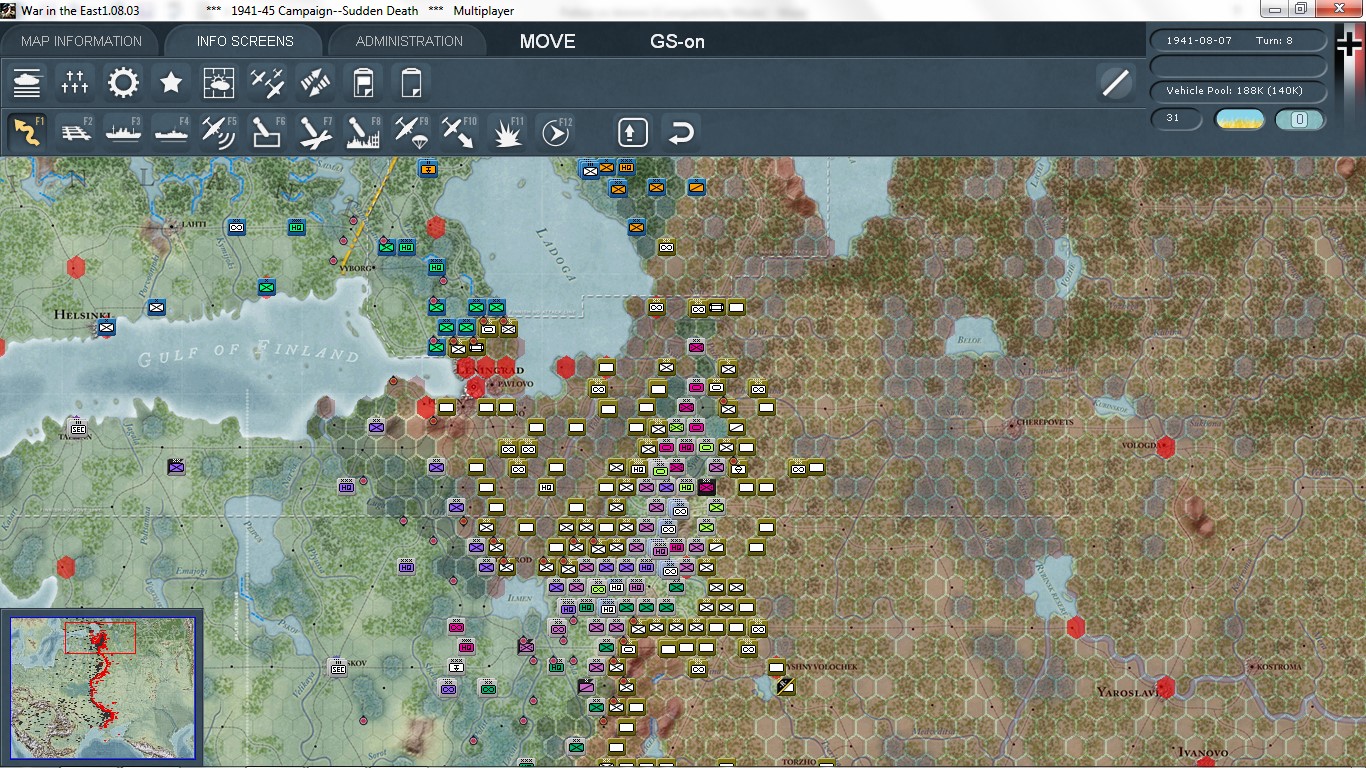1366x768 pixels.
Task: Open the MAP INFORMATION menu
Action: pos(80,41)
